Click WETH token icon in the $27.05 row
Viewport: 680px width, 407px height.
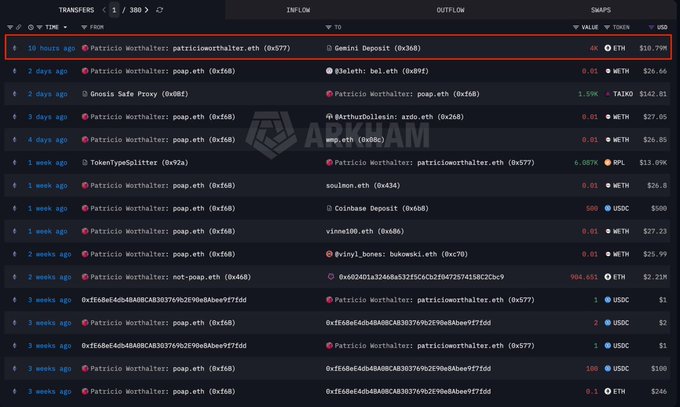[608, 117]
